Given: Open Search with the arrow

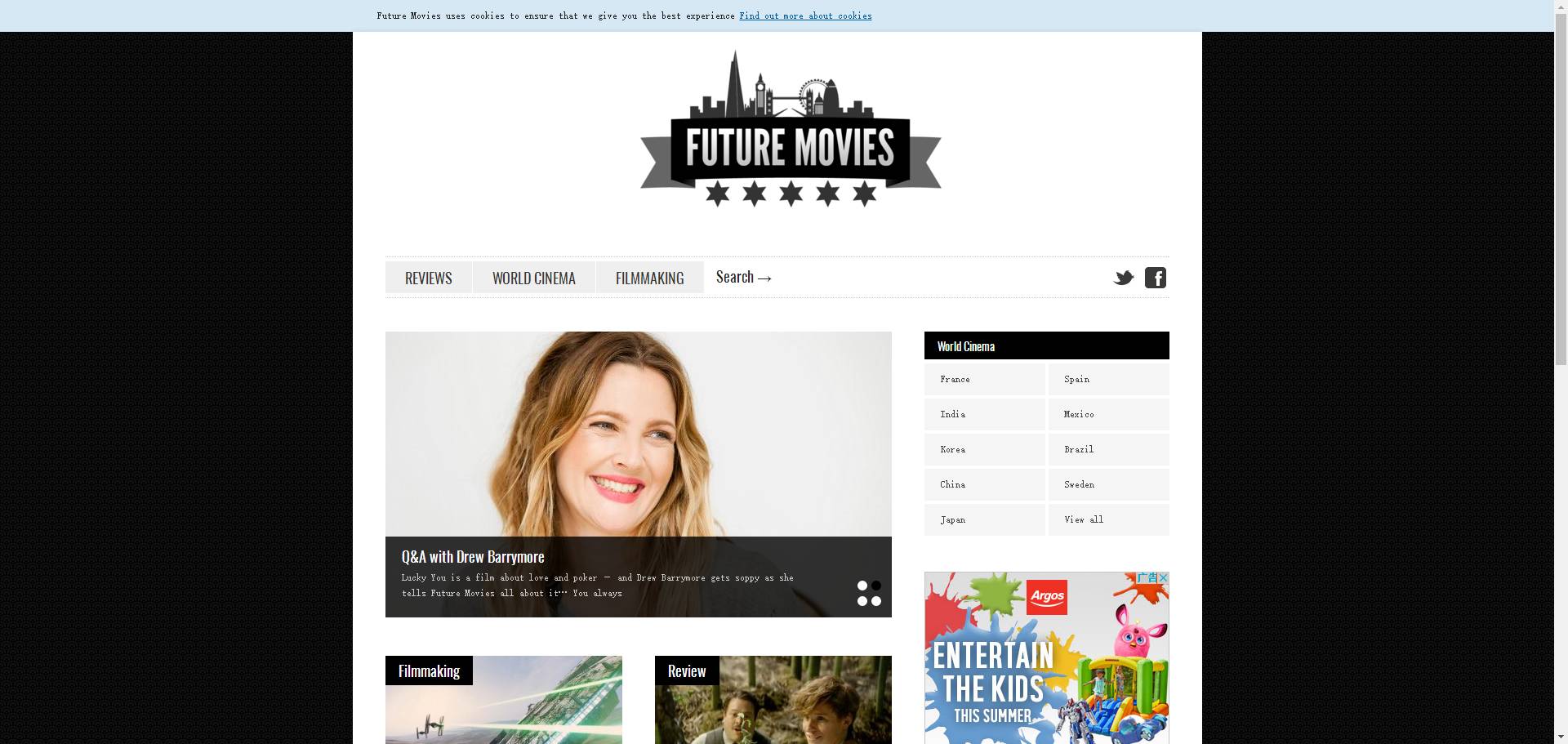Looking at the screenshot, I should (x=743, y=278).
